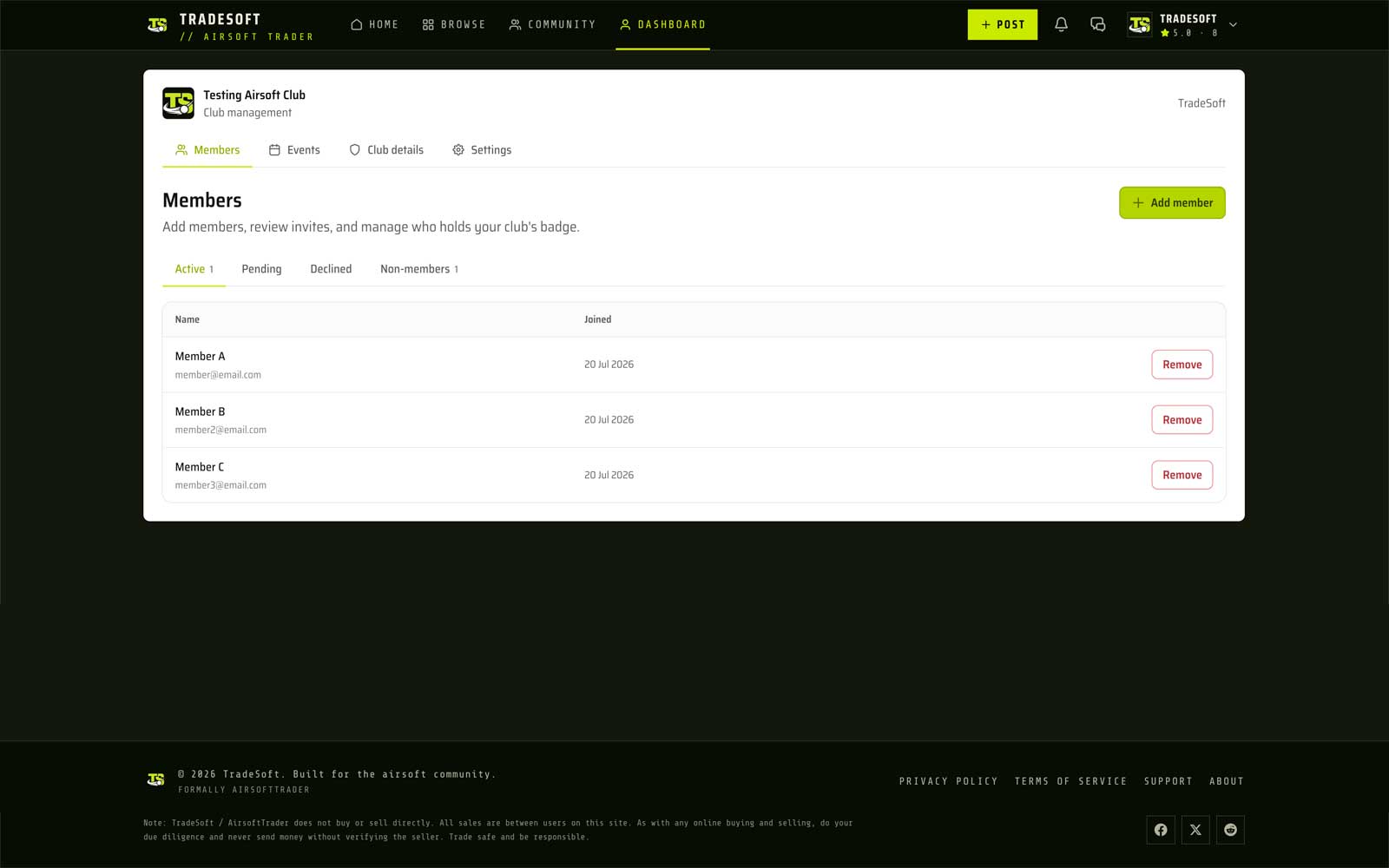Image resolution: width=1389 pixels, height=868 pixels.
Task: Remove Member A
Action: (1182, 365)
